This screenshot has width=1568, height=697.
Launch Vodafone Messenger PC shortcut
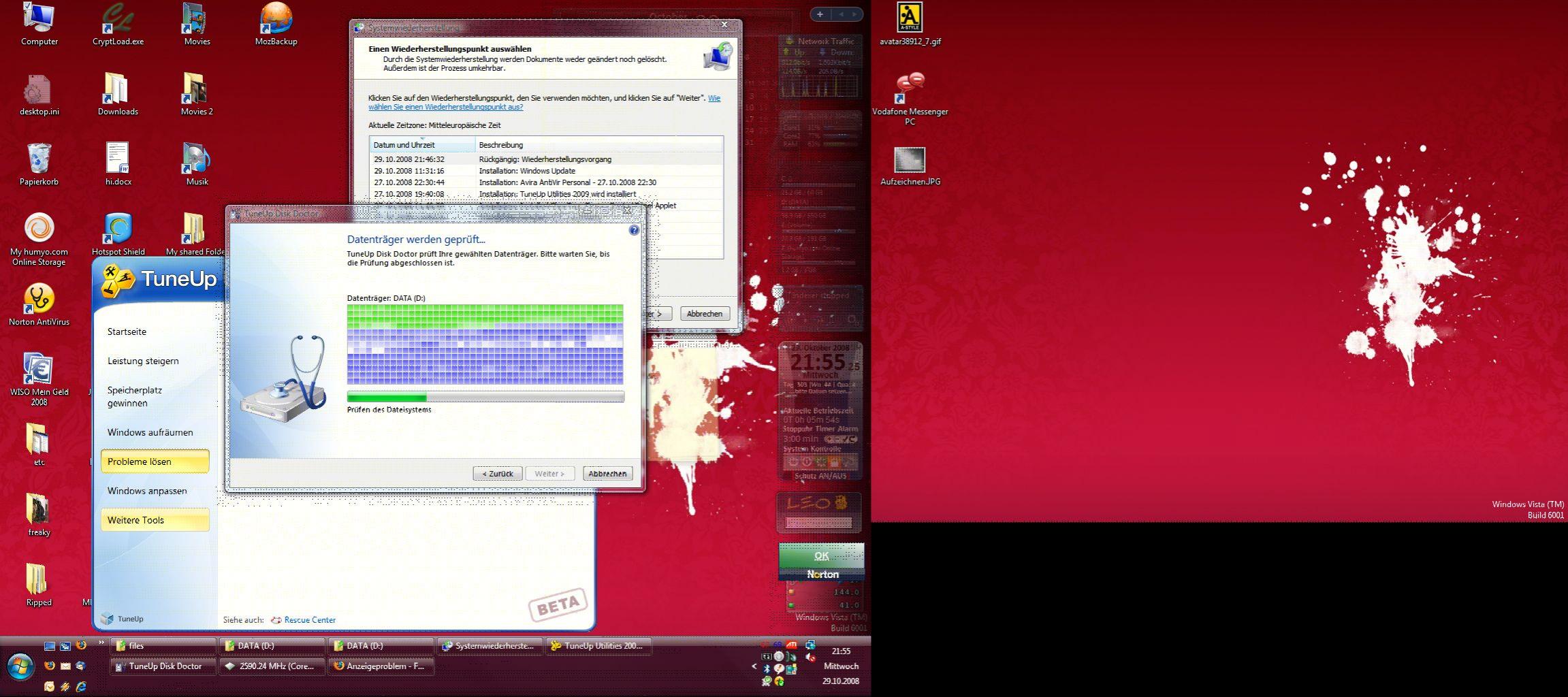910,99
